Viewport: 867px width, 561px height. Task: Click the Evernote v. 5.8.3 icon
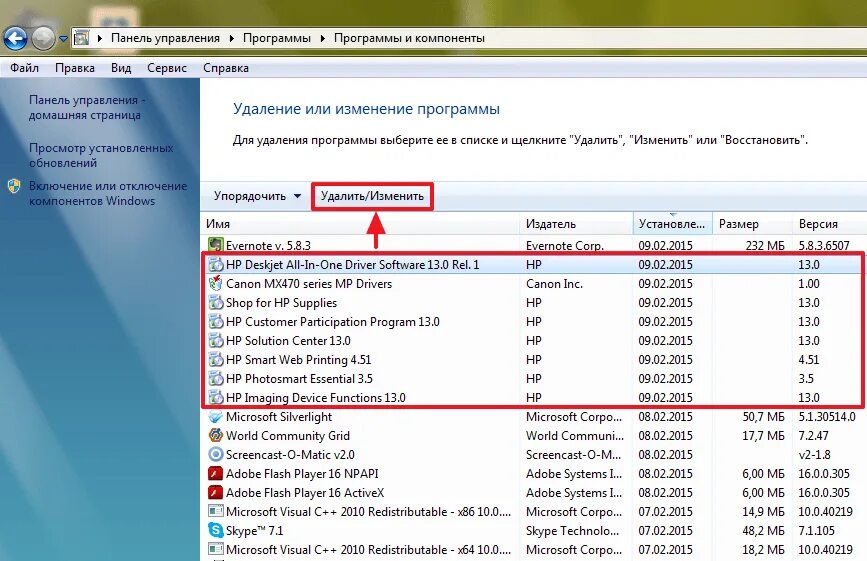[x=216, y=245]
